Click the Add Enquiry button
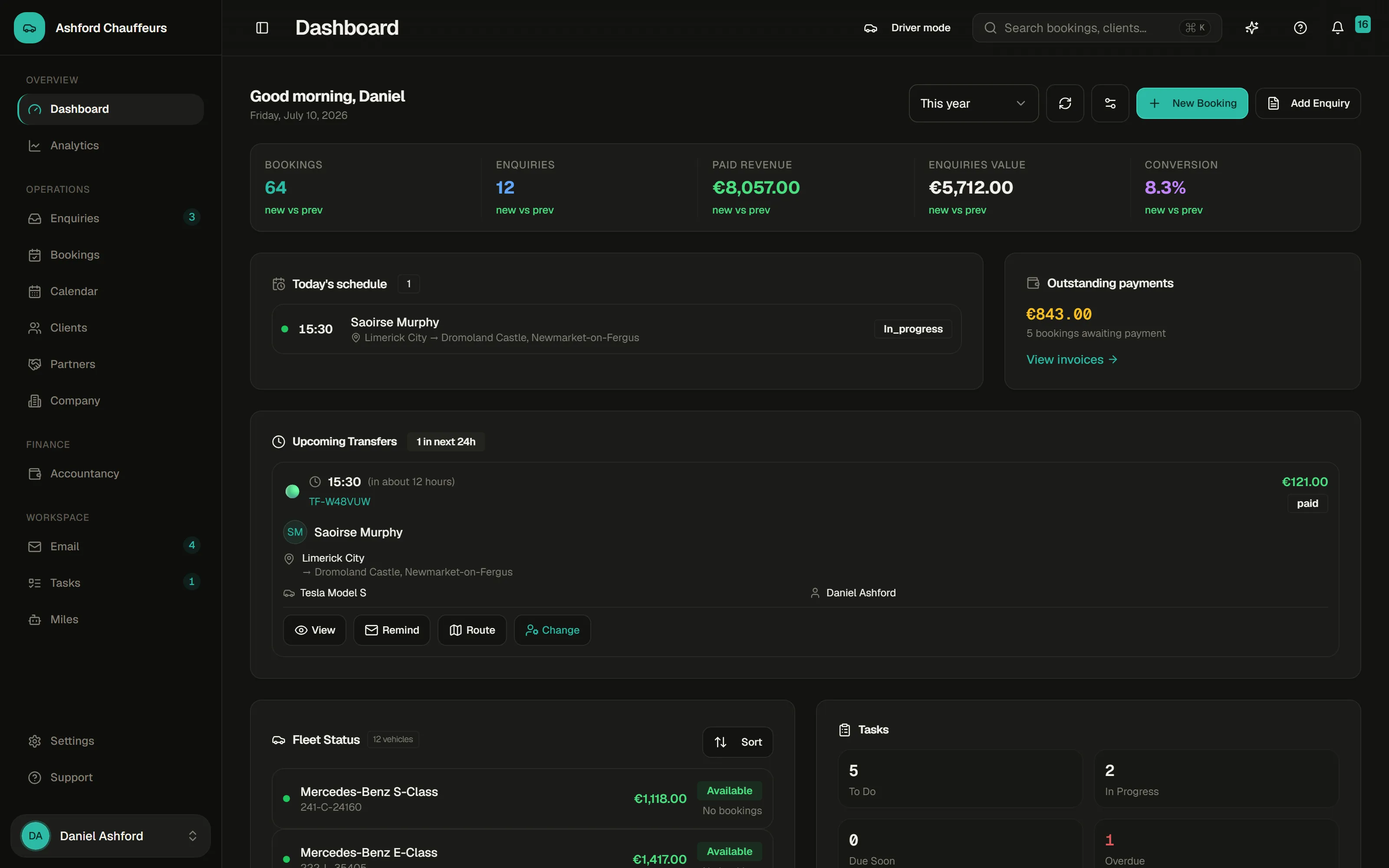Image resolution: width=1389 pixels, height=868 pixels. pyautogui.click(x=1308, y=103)
